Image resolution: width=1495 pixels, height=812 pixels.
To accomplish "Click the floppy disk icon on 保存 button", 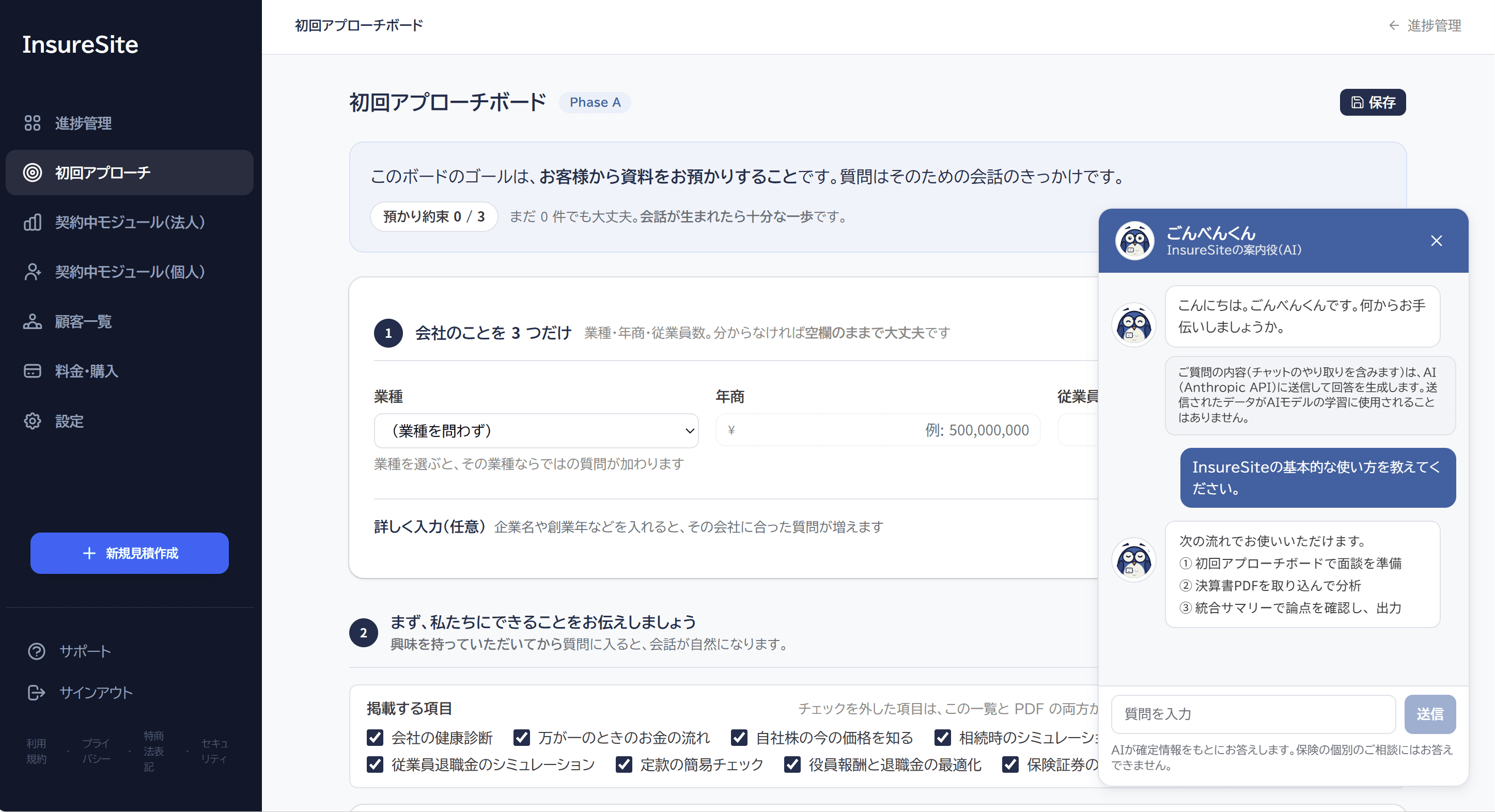I will point(1358,102).
